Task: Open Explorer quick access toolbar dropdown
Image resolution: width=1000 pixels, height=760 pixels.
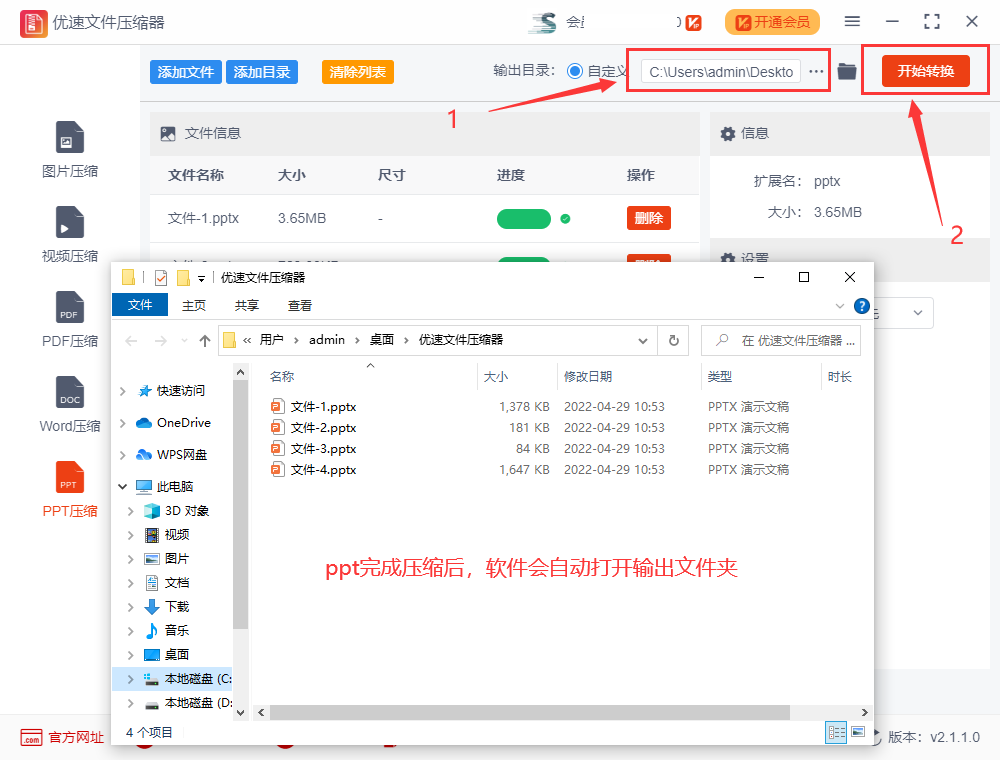Action: [x=201, y=278]
